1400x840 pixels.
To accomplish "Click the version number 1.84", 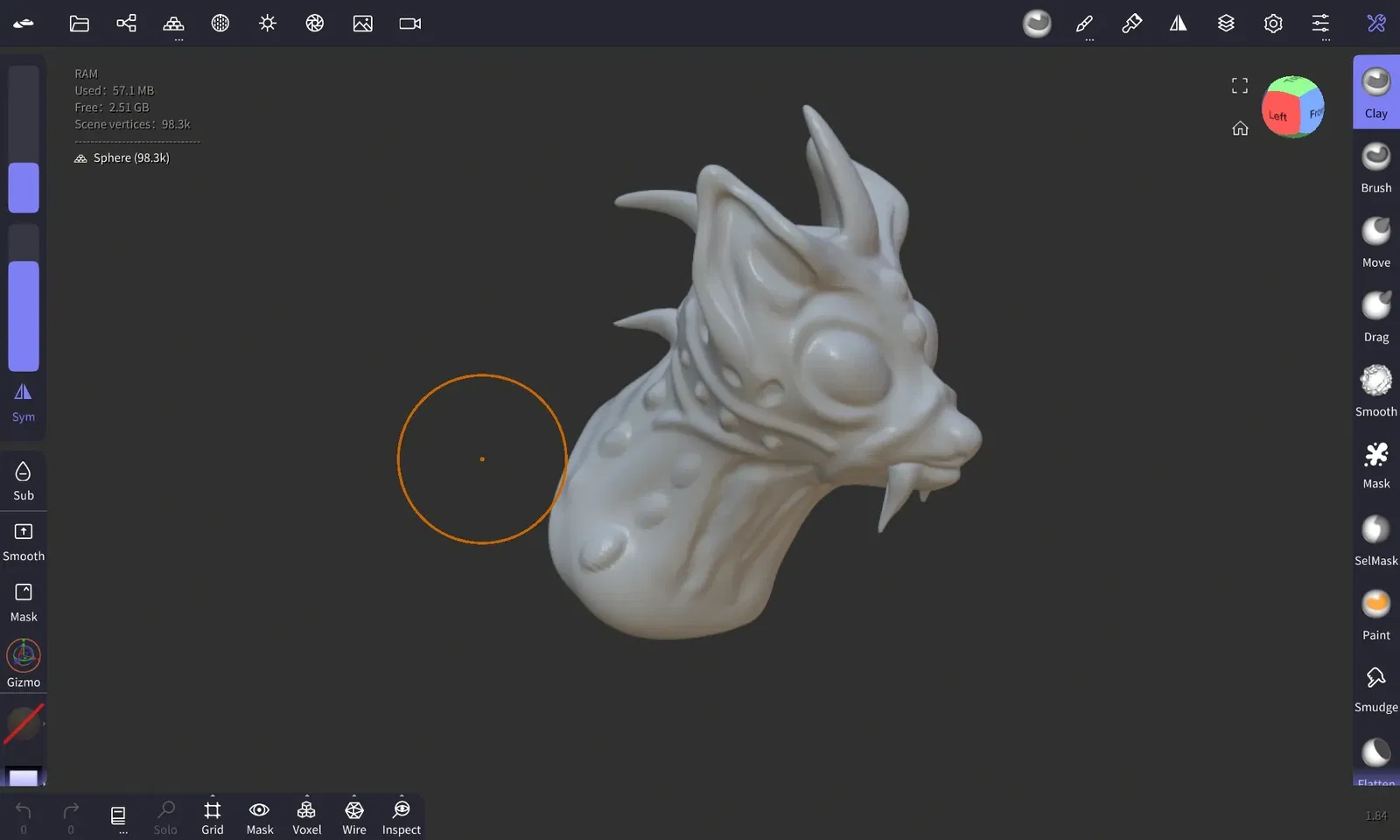I will coord(1376,815).
